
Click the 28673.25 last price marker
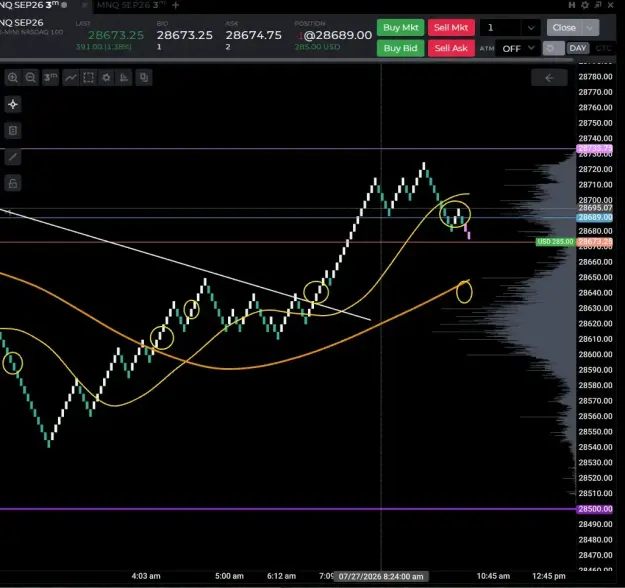(x=595, y=242)
